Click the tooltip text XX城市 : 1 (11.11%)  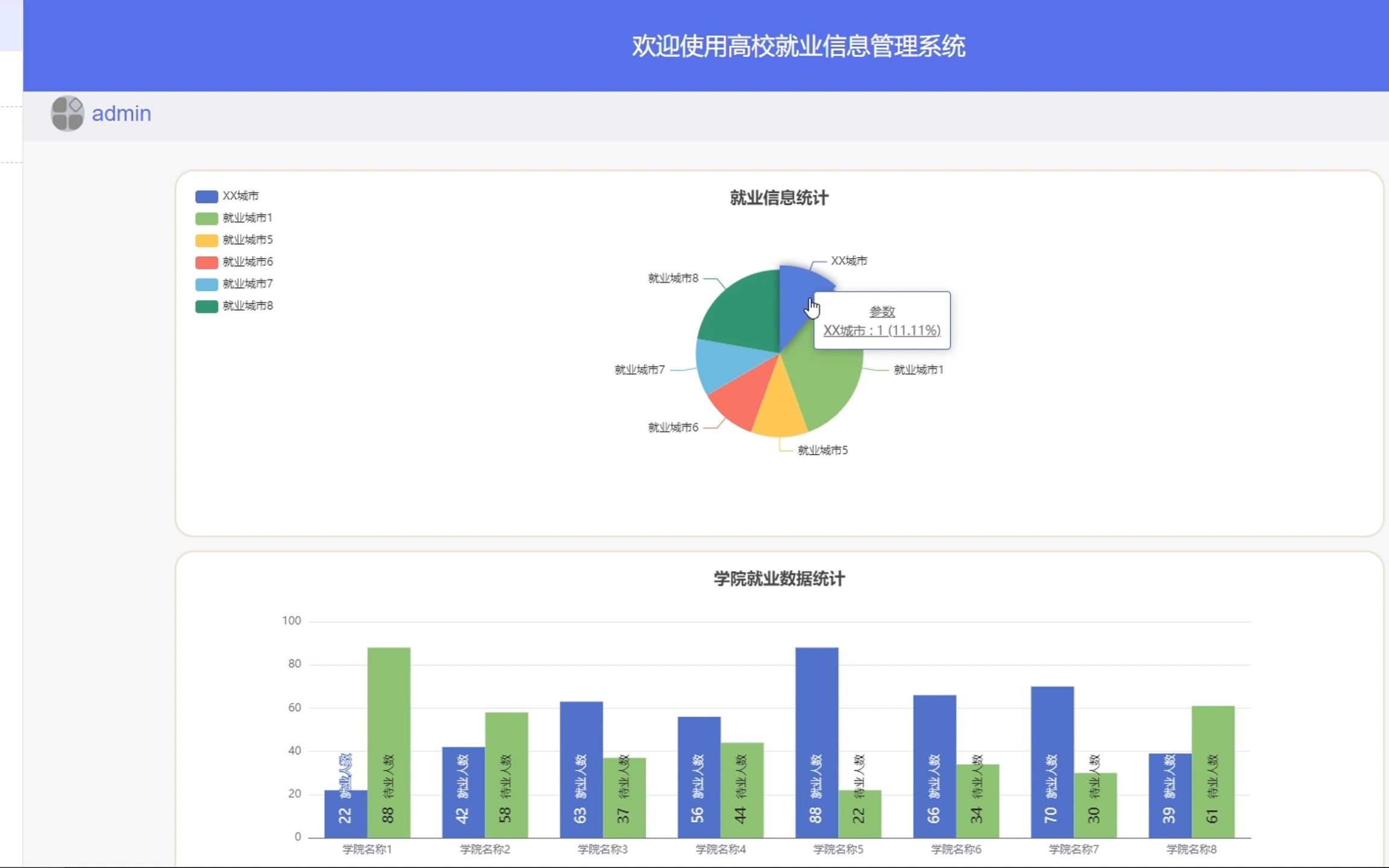[x=882, y=330]
